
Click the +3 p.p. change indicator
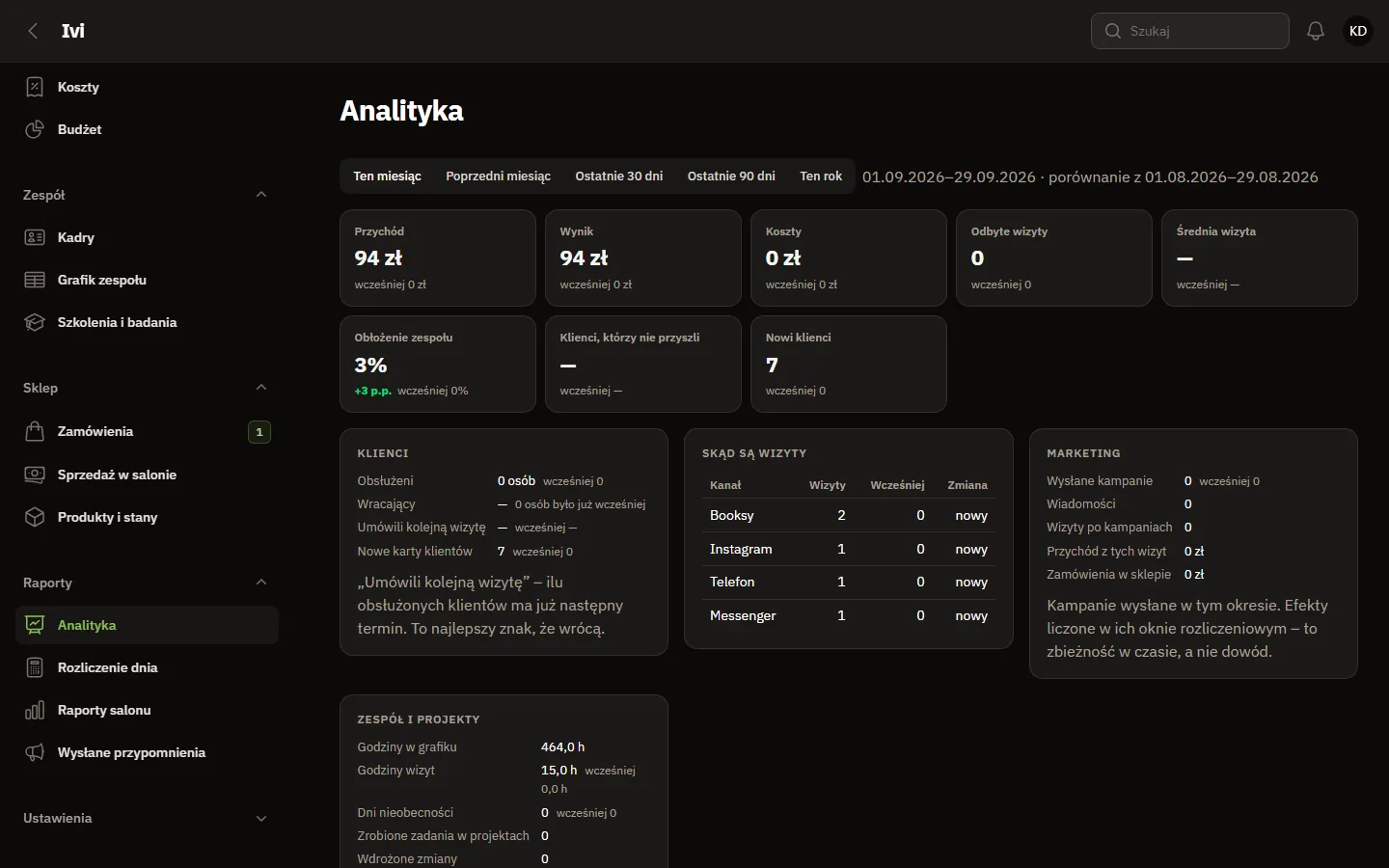(372, 392)
